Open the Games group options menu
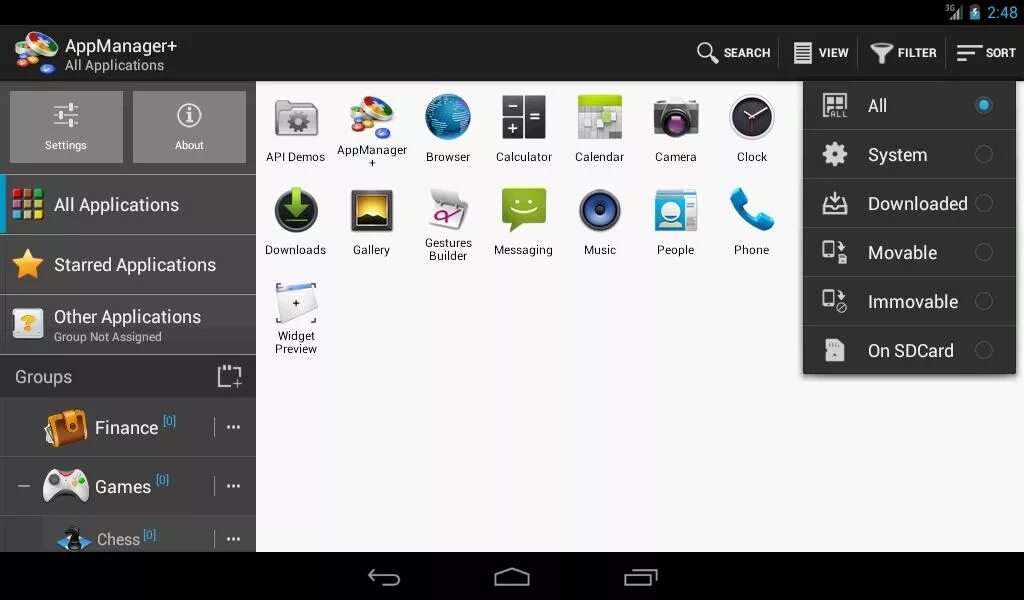The width and height of the screenshot is (1024, 600). coord(233,486)
